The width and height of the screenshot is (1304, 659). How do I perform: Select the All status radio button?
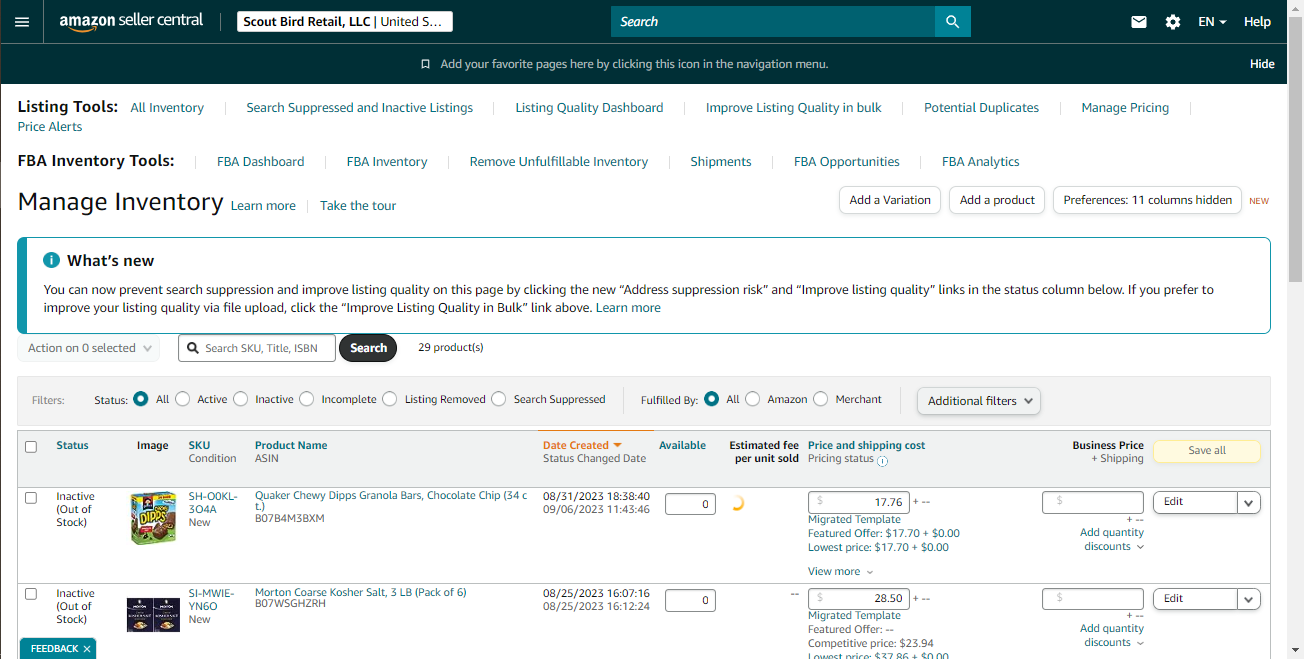pos(141,399)
